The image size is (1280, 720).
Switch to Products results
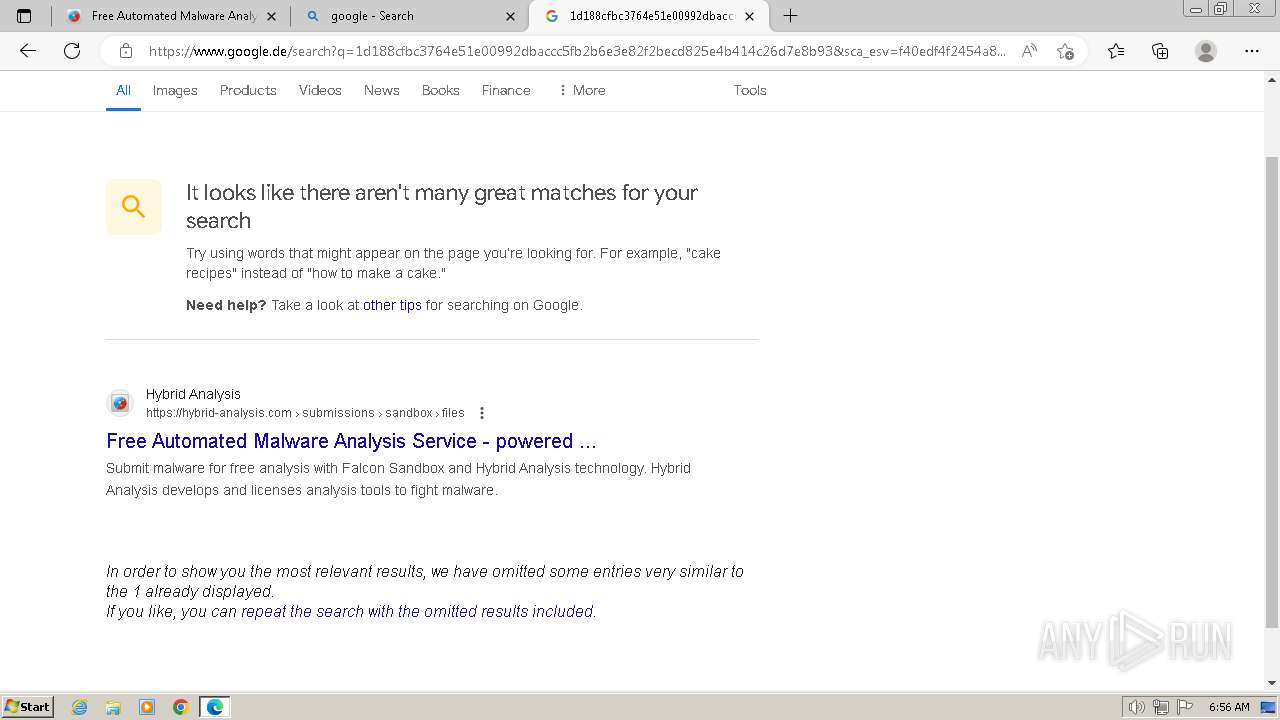coord(248,90)
